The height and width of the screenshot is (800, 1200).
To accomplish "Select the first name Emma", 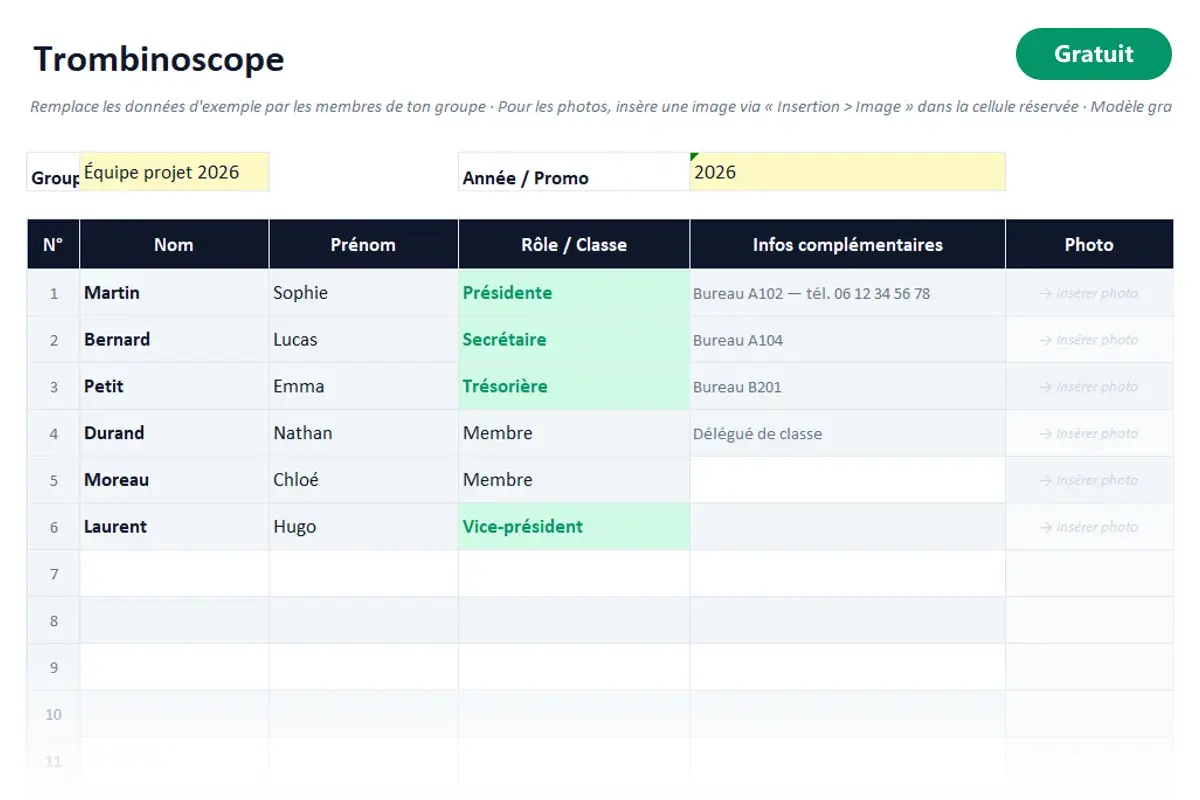I will 363,387.
